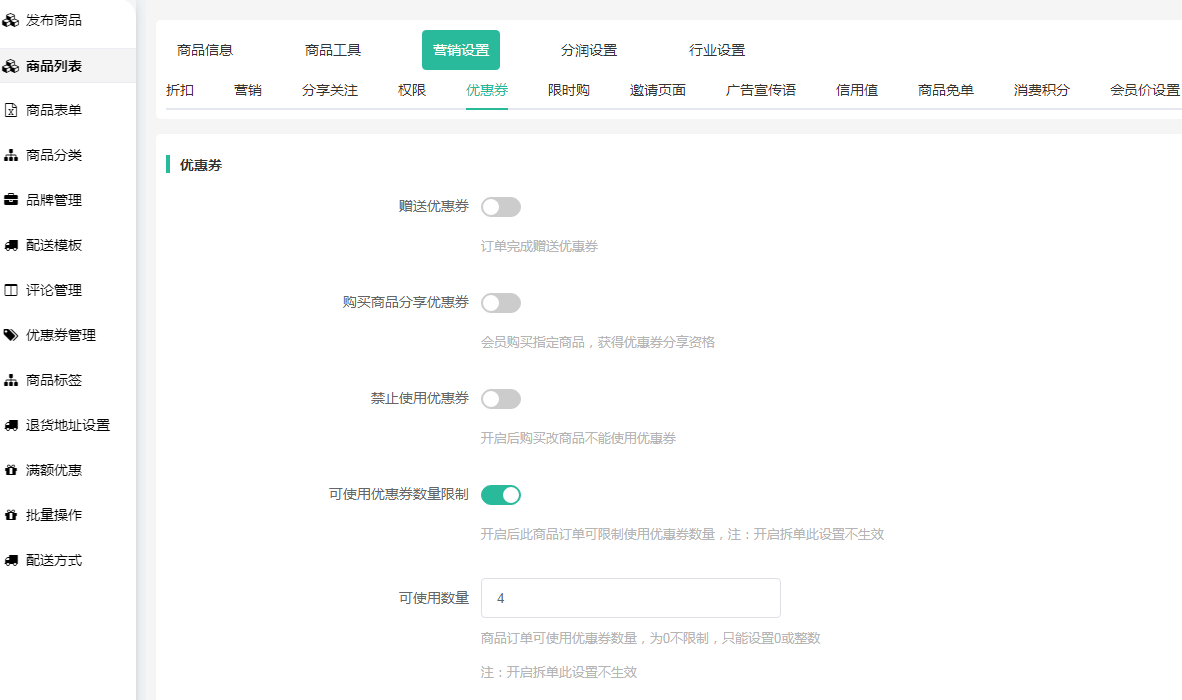Click the 可使用数量 input field
The image size is (1182, 700).
point(630,598)
